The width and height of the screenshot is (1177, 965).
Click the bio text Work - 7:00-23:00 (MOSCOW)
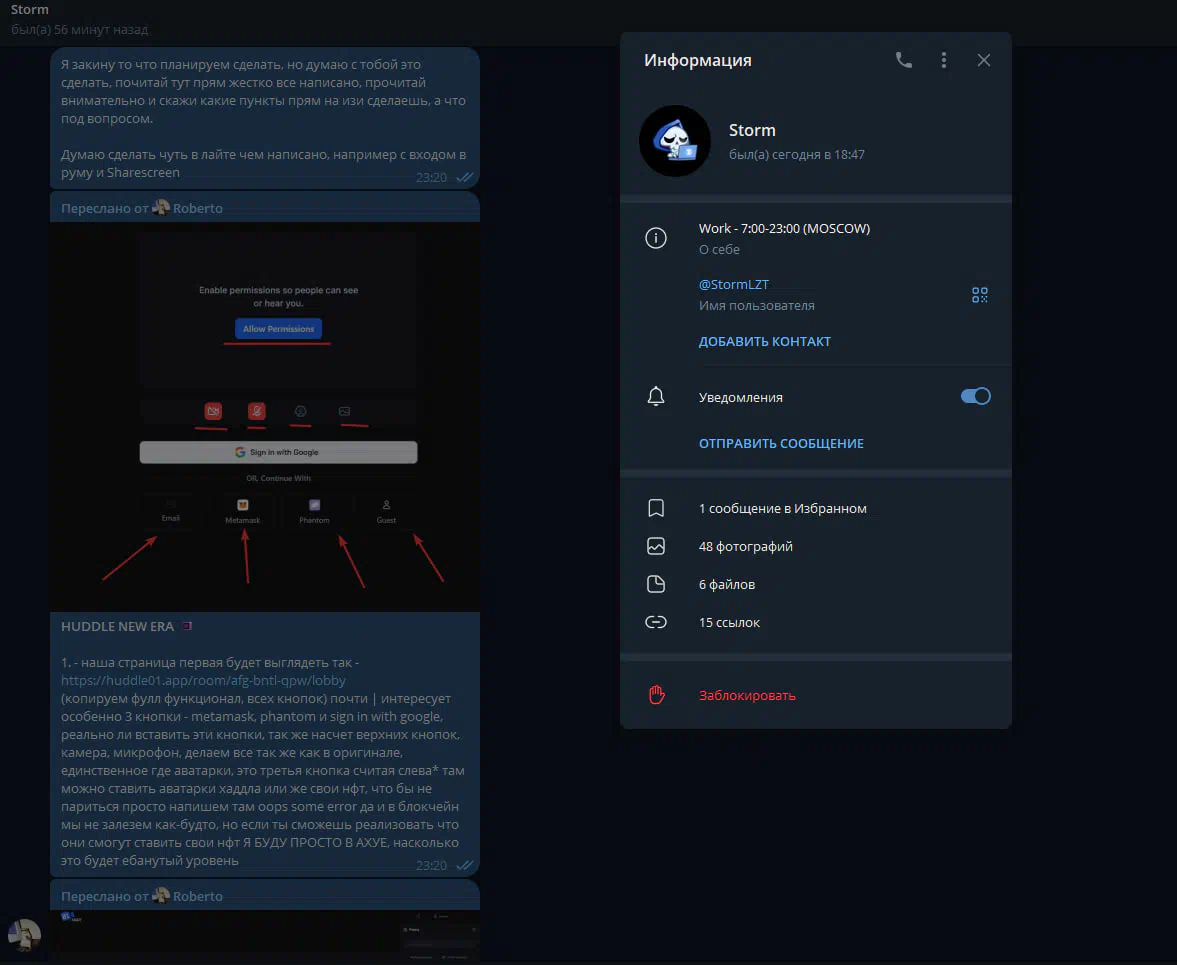[x=784, y=228]
